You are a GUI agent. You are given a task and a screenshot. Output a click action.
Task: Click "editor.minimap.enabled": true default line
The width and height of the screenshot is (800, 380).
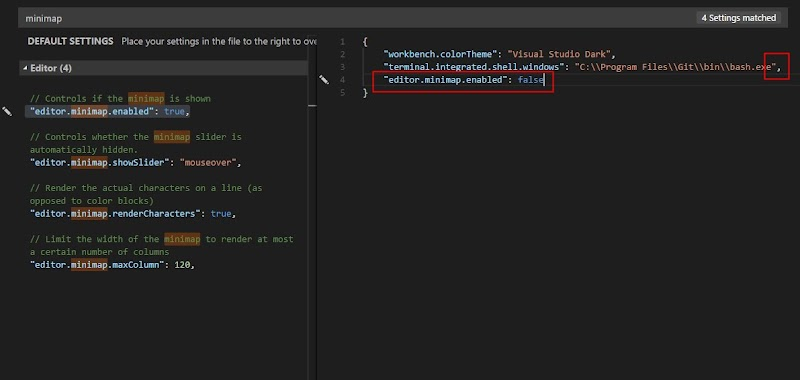coord(110,111)
